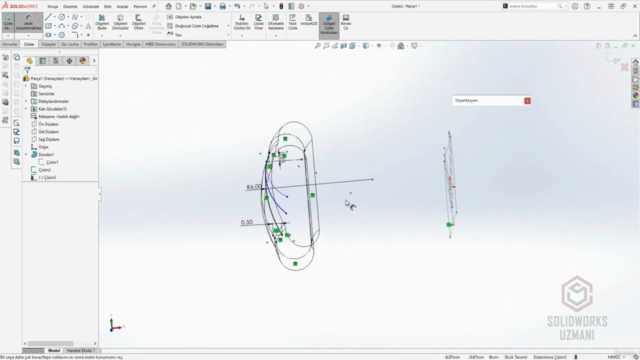
Task: Collapse the Döndür1 feature node
Action: (26, 155)
